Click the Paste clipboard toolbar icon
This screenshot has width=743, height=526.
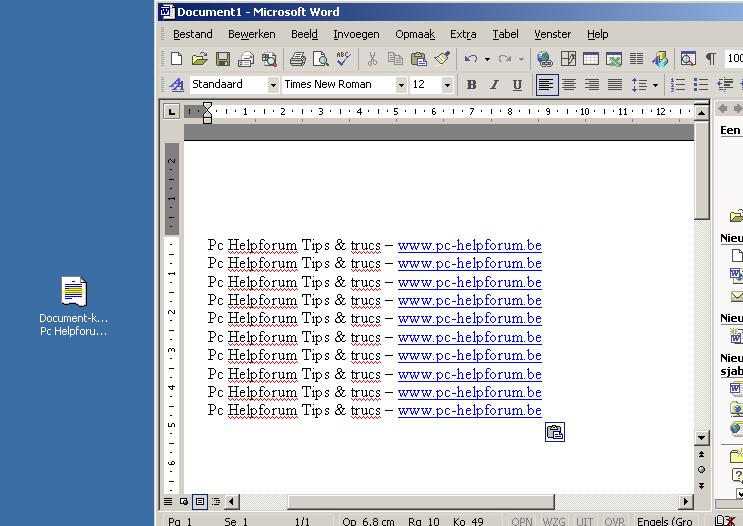pyautogui.click(x=418, y=59)
